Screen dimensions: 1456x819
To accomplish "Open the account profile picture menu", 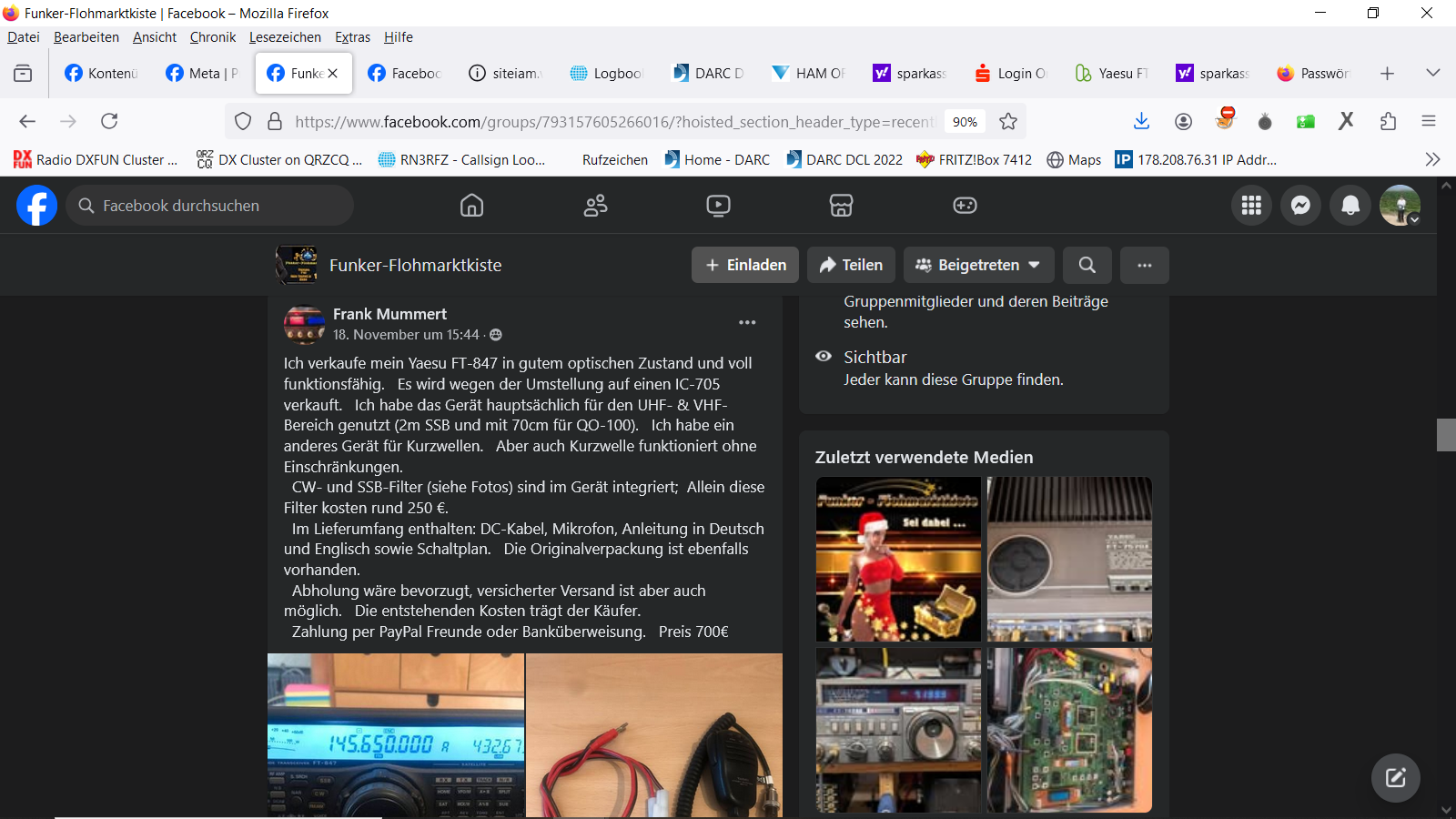I will click(1400, 206).
